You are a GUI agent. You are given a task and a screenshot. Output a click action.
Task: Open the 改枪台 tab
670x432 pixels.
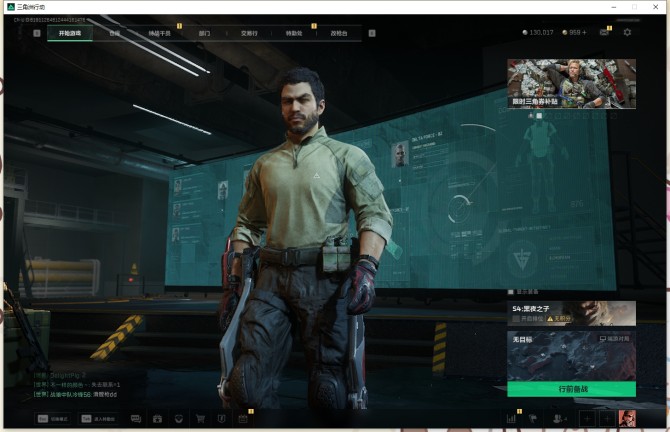point(339,33)
